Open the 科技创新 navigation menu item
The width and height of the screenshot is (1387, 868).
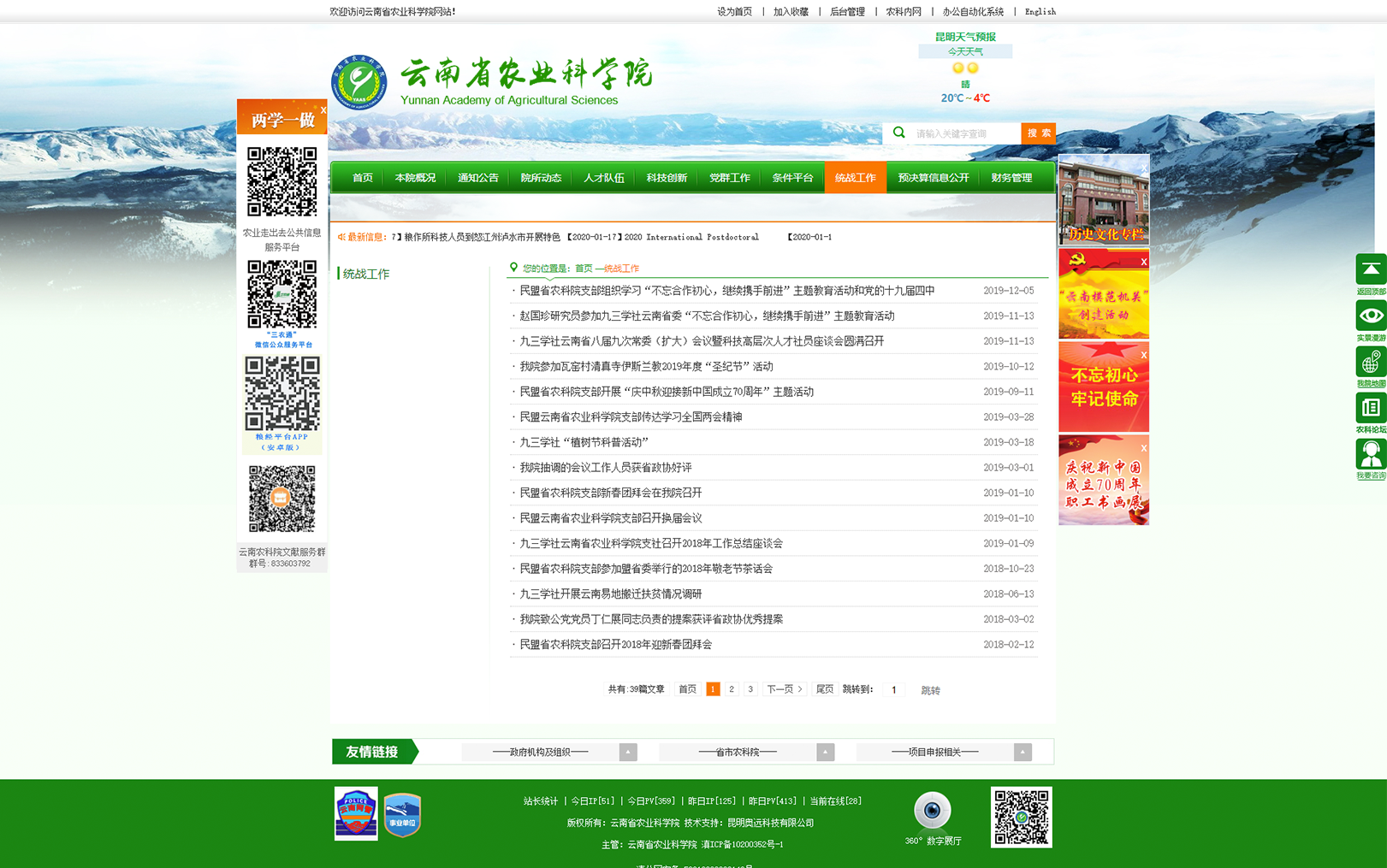pyautogui.click(x=667, y=178)
